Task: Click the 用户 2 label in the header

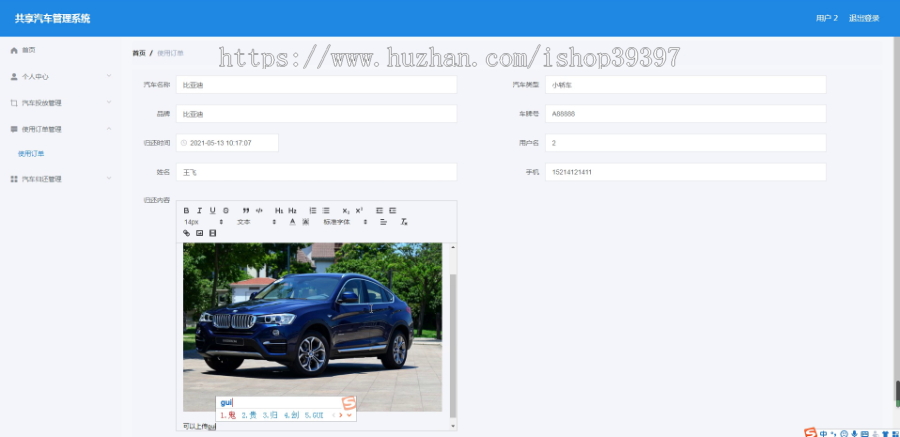Action: tap(827, 18)
